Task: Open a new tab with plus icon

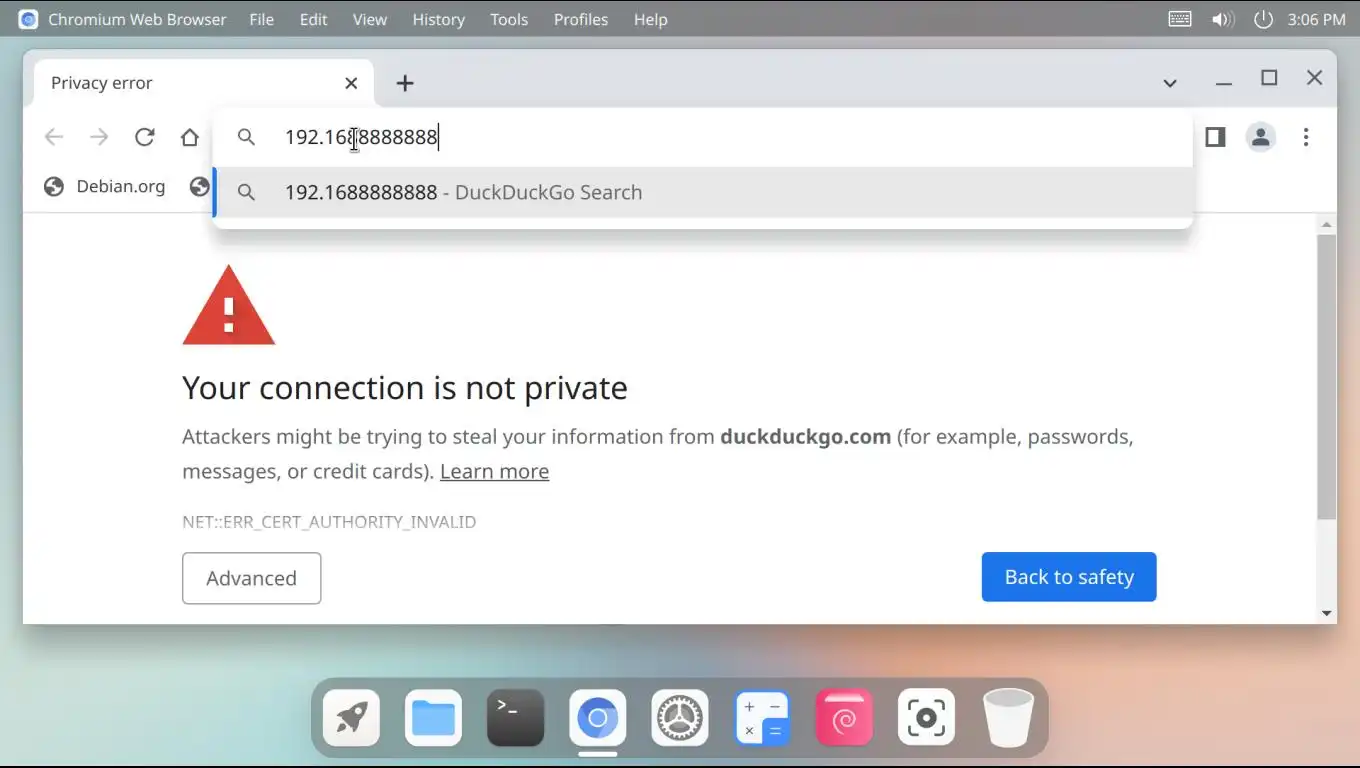Action: [x=405, y=83]
